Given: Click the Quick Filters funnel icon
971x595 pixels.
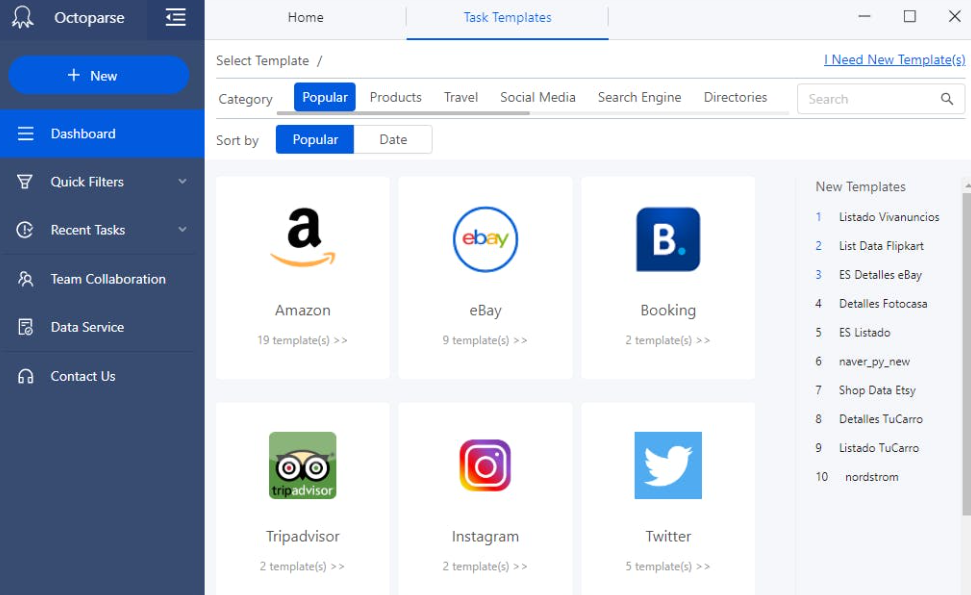Looking at the screenshot, I should (25, 181).
